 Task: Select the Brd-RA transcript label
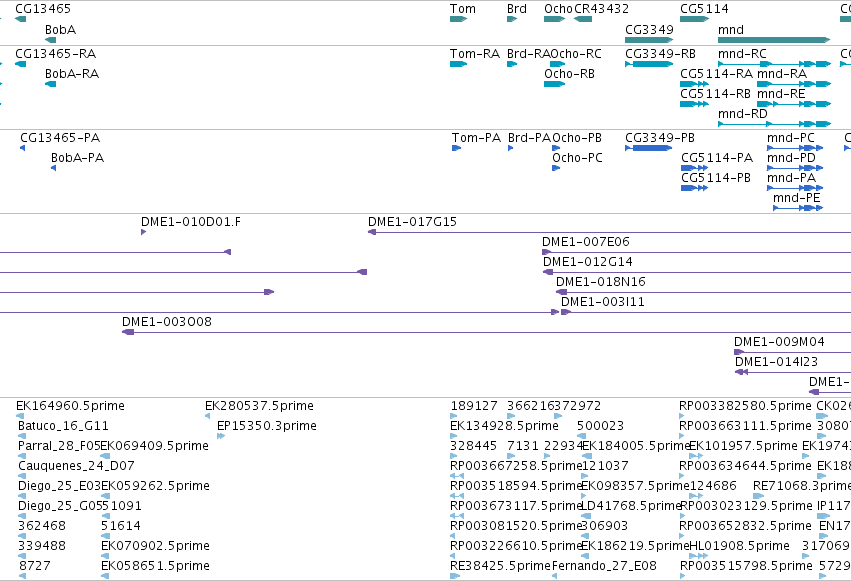tap(529, 54)
